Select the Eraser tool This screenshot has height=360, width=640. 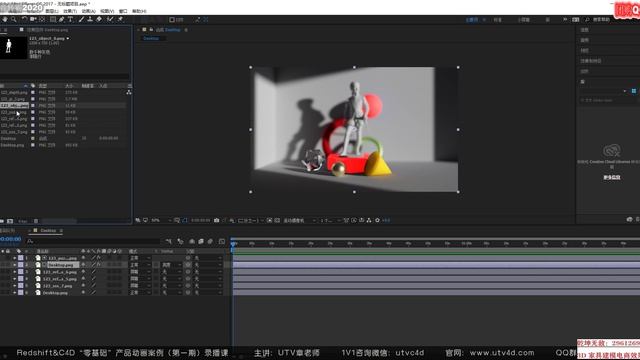tap(99, 19)
